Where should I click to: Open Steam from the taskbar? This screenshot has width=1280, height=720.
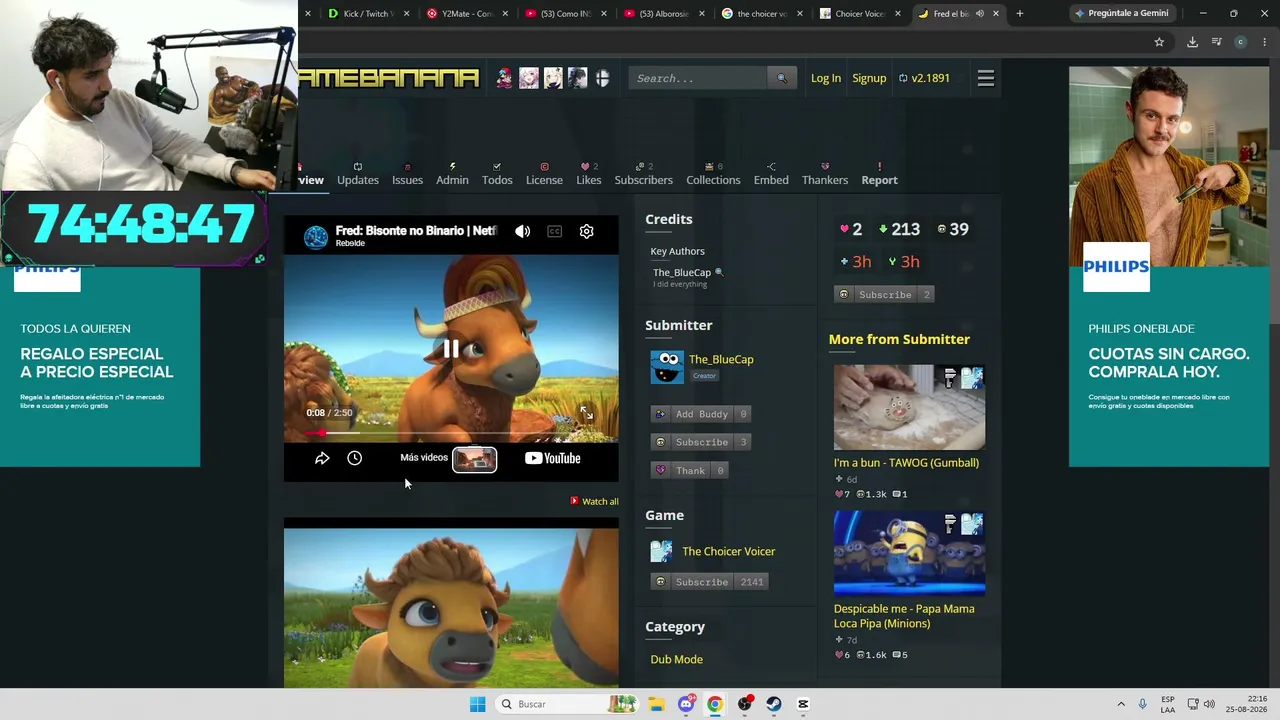774,704
